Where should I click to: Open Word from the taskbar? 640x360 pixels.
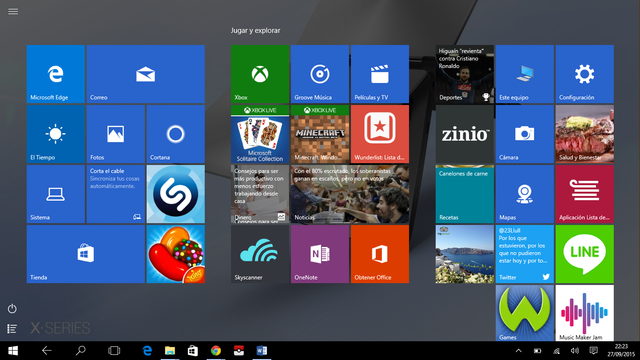coord(262,351)
